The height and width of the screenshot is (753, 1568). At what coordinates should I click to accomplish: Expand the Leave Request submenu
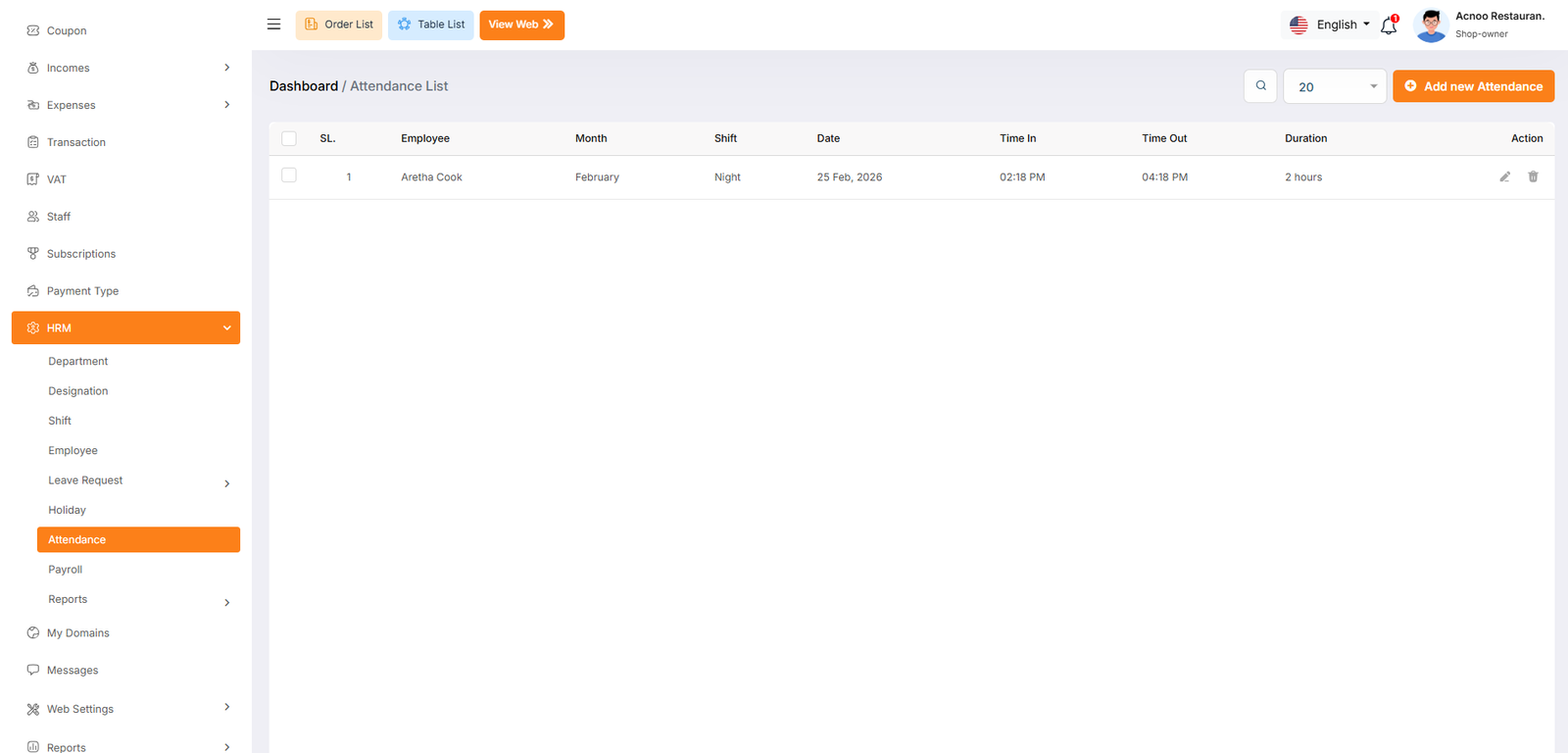tap(226, 483)
